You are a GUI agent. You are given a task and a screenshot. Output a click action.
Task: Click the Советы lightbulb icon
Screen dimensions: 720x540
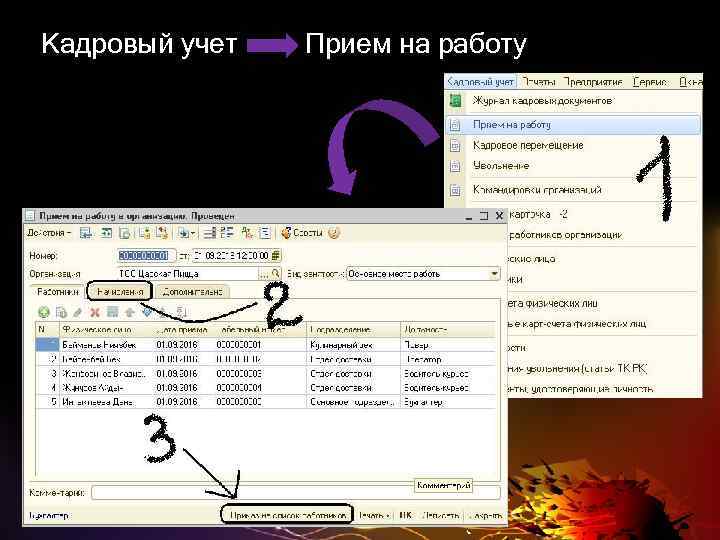pos(302,233)
